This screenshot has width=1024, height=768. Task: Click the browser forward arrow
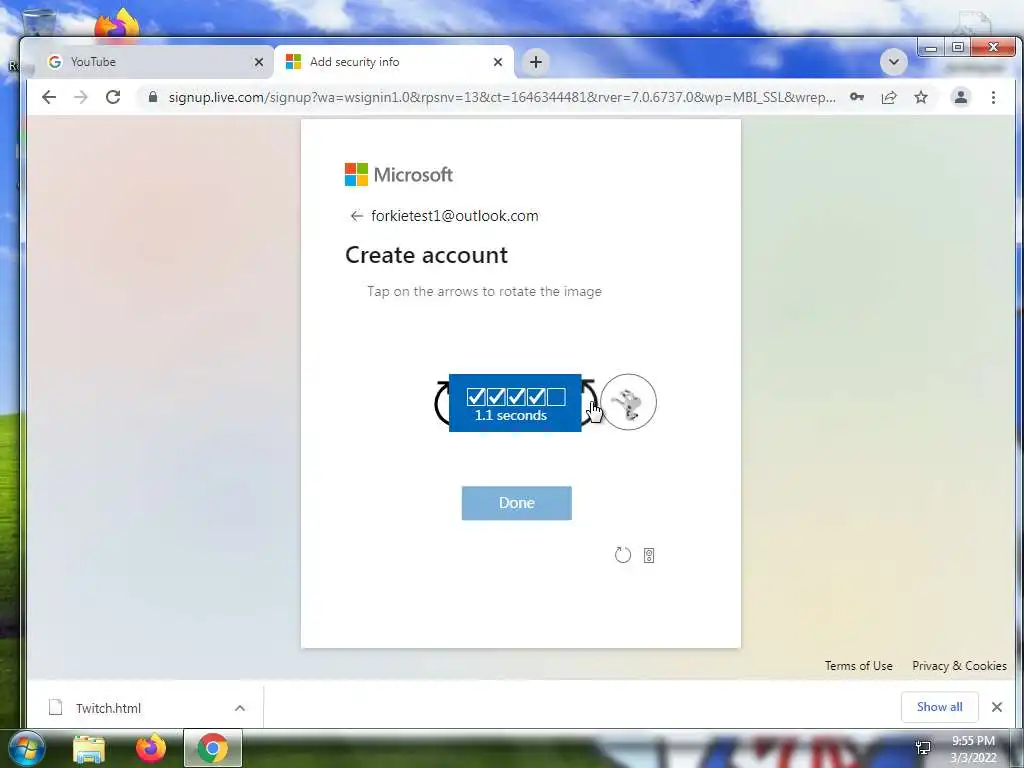(x=80, y=97)
